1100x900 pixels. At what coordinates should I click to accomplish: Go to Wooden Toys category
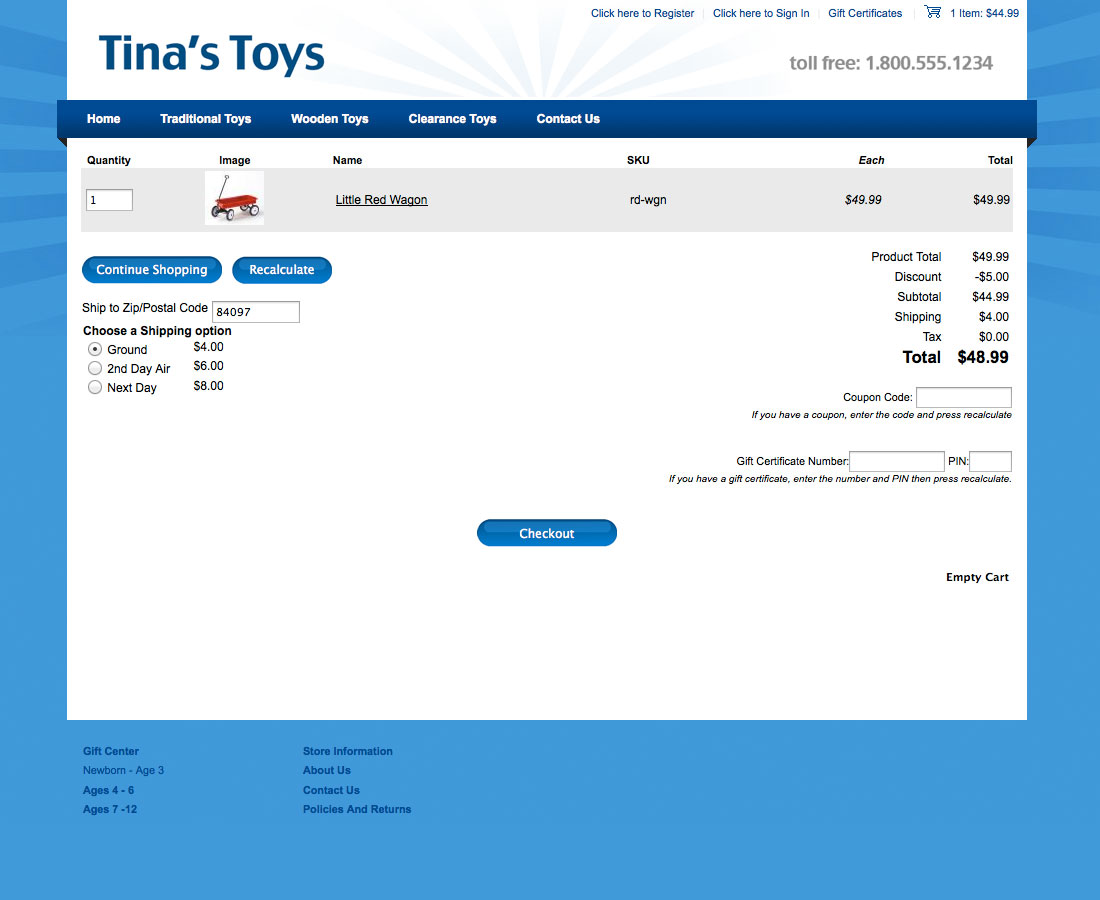pos(329,119)
